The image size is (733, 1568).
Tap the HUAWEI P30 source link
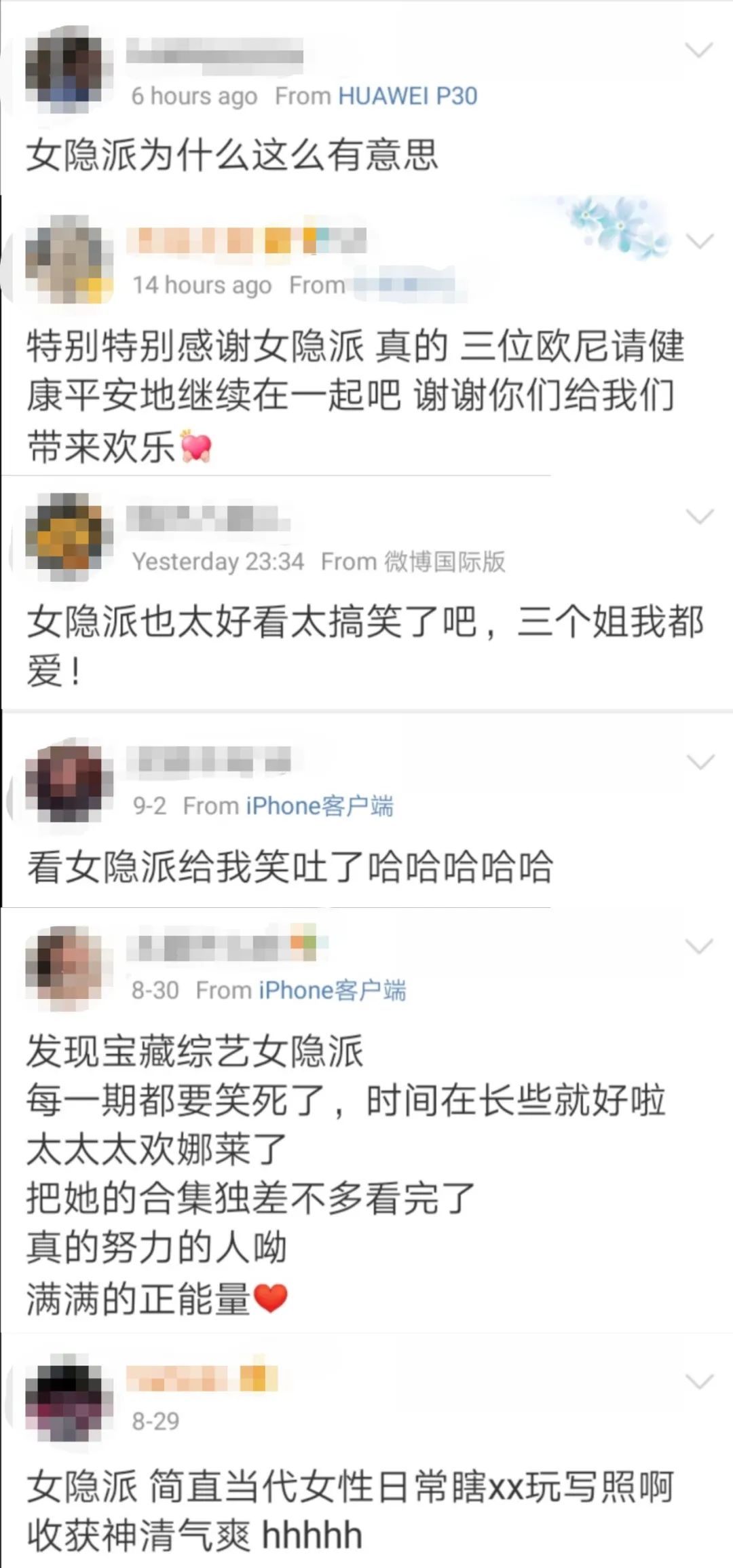(407, 96)
